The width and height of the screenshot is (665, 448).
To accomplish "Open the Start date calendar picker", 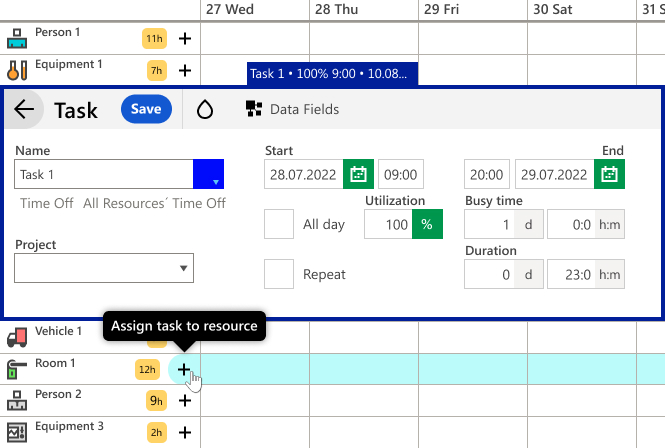I will pos(358,174).
